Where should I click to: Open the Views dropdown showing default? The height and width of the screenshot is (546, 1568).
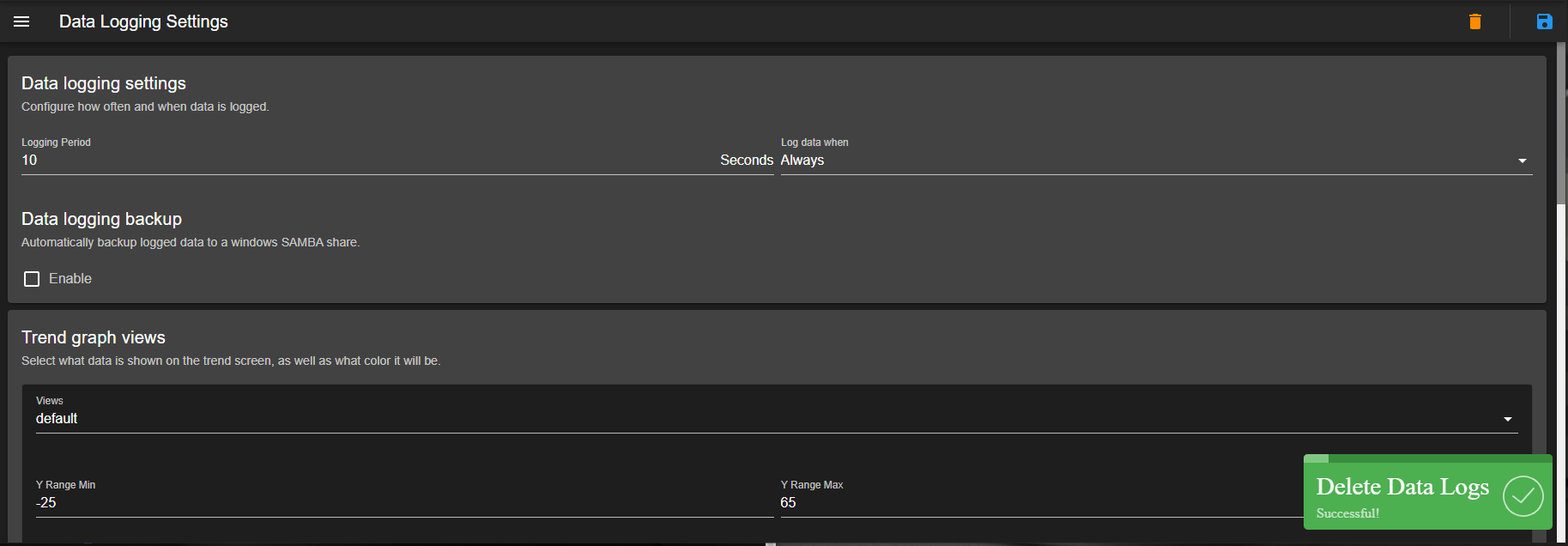pos(777,418)
